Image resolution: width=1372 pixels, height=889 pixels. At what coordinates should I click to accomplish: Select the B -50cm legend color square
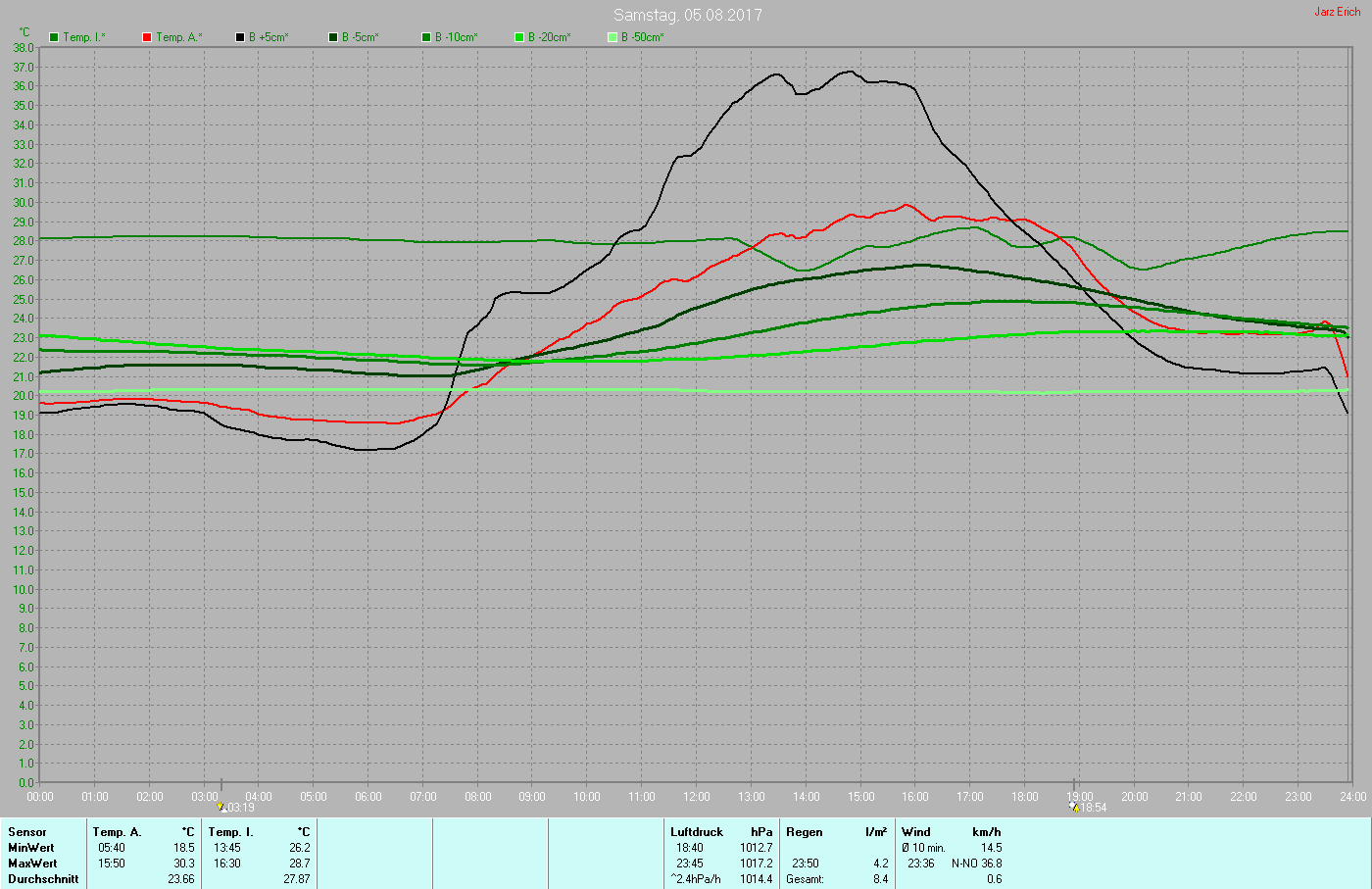(x=612, y=37)
